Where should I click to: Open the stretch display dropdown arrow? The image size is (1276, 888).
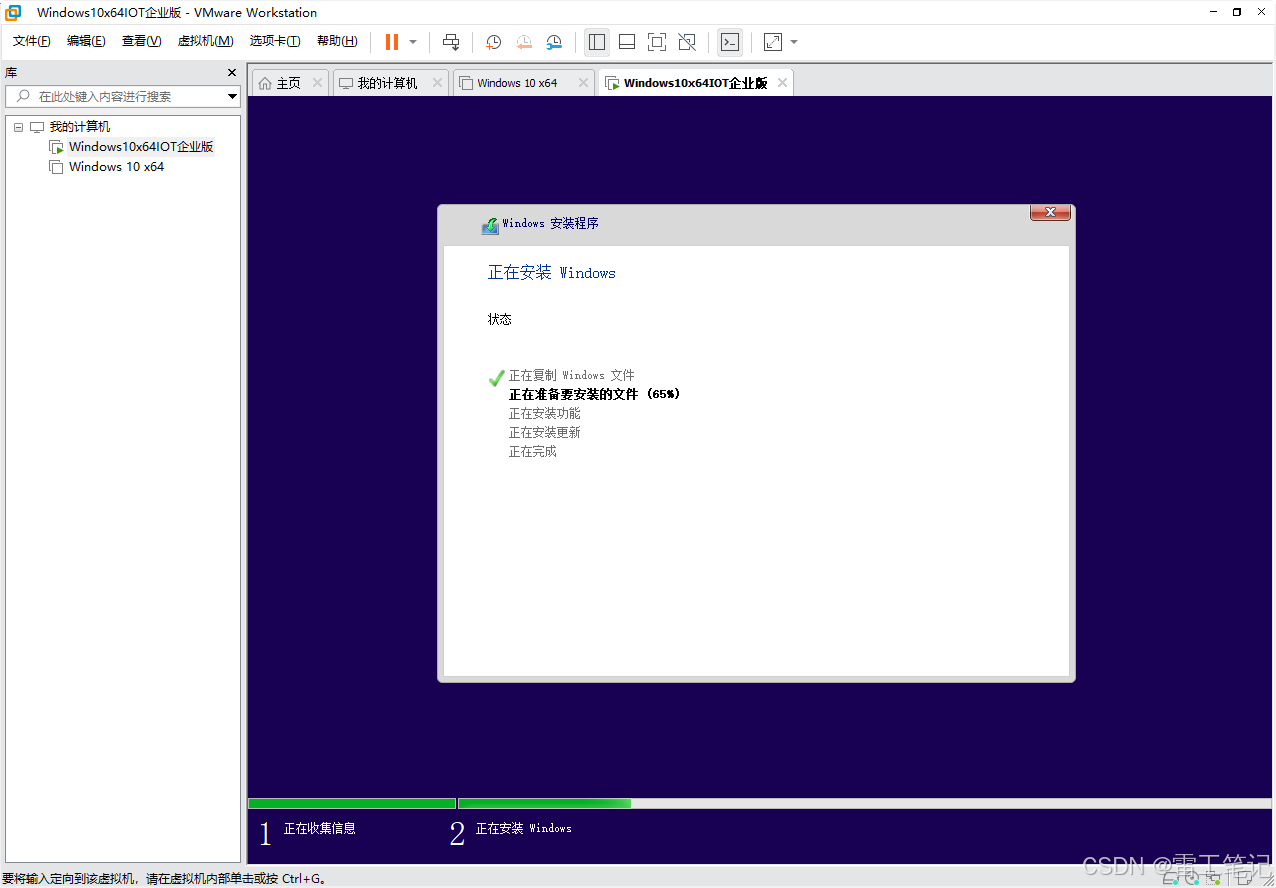[794, 42]
